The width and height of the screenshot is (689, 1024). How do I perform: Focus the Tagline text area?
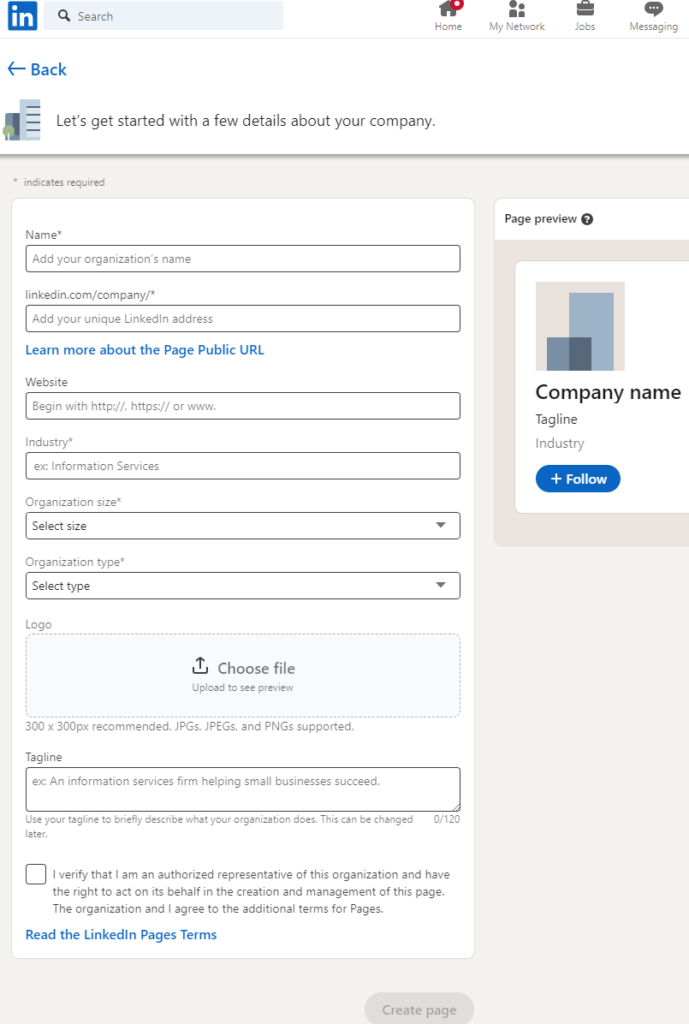[243, 790]
